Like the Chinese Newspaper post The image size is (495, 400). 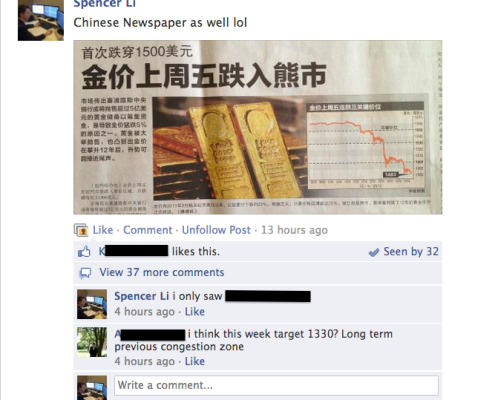pyautogui.click(x=103, y=230)
